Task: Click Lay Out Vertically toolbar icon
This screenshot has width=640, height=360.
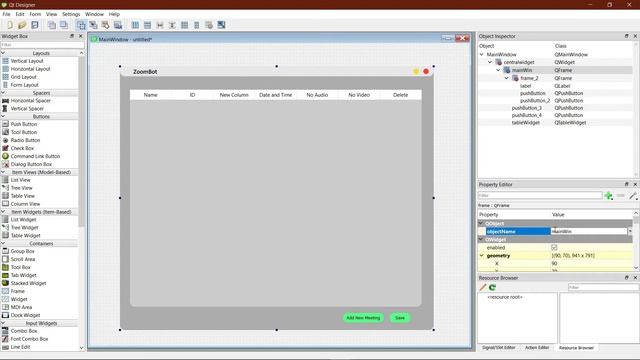Action: [x=147, y=25]
